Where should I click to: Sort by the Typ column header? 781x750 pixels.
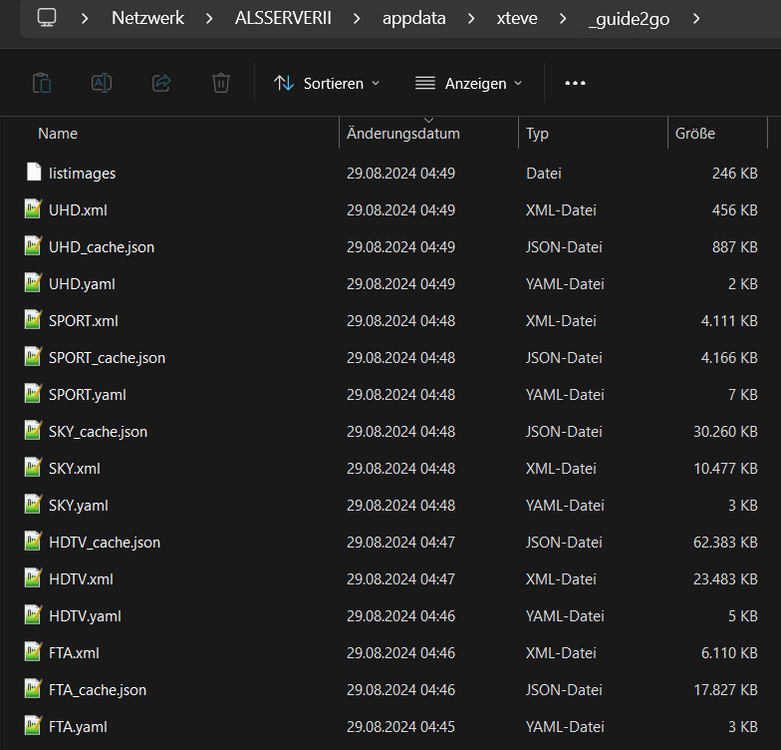[x=537, y=133]
